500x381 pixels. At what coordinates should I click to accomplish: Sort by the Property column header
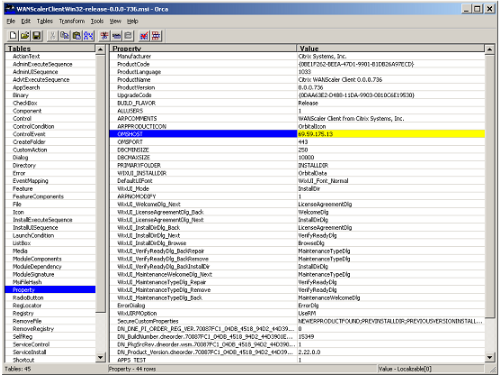(203, 49)
